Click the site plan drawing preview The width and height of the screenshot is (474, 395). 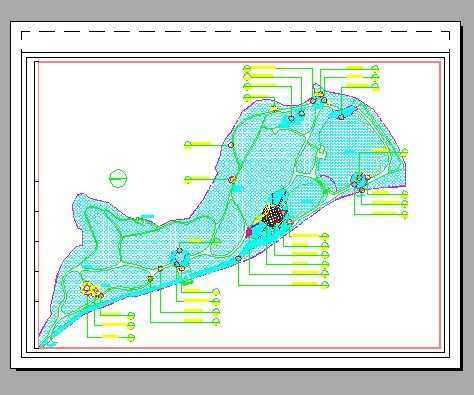[x=236, y=195]
